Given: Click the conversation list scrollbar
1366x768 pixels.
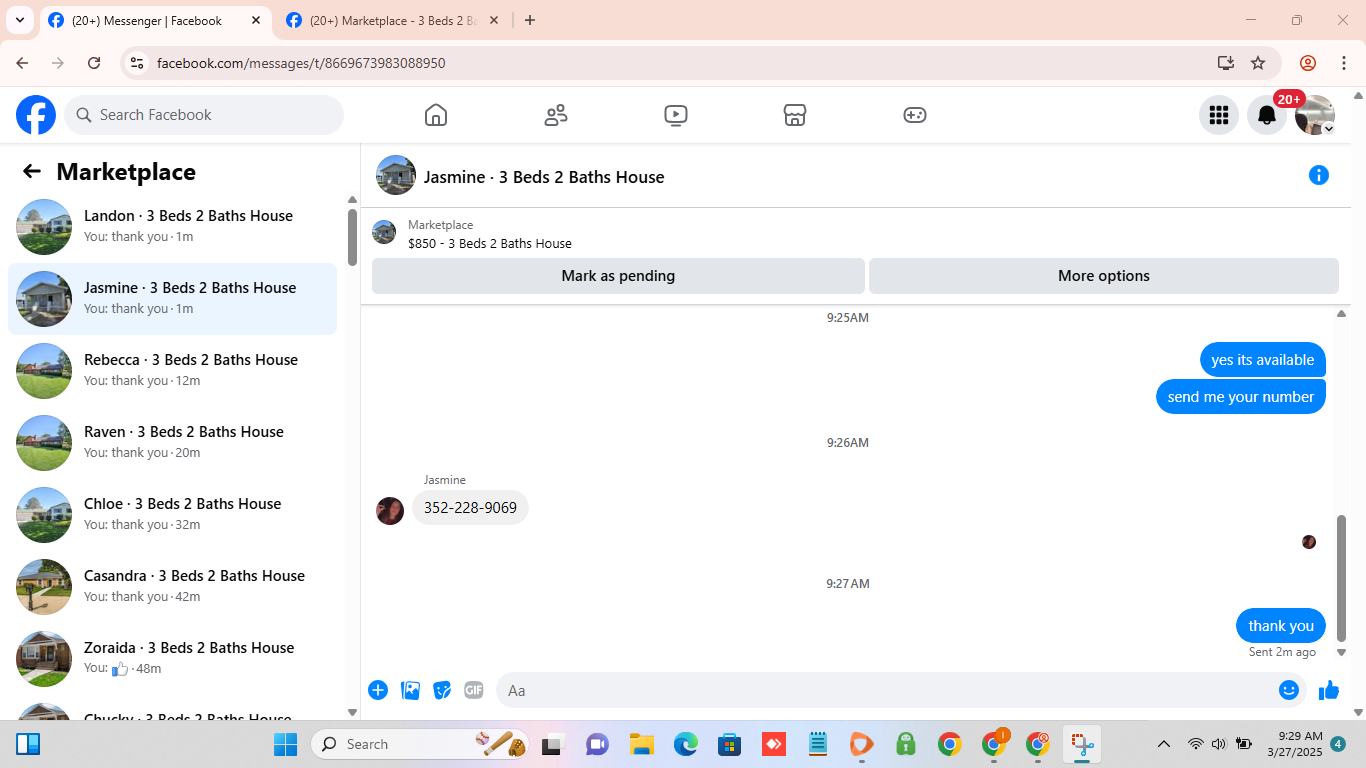Looking at the screenshot, I should [x=352, y=237].
